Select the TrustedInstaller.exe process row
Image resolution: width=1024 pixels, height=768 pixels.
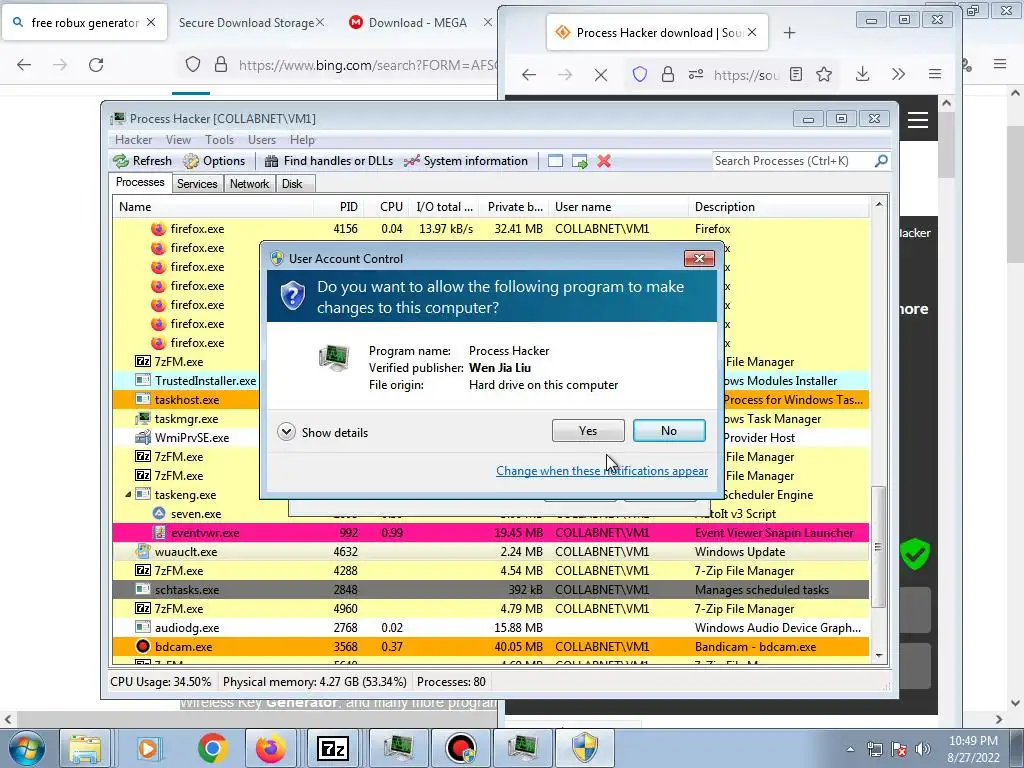click(490, 380)
